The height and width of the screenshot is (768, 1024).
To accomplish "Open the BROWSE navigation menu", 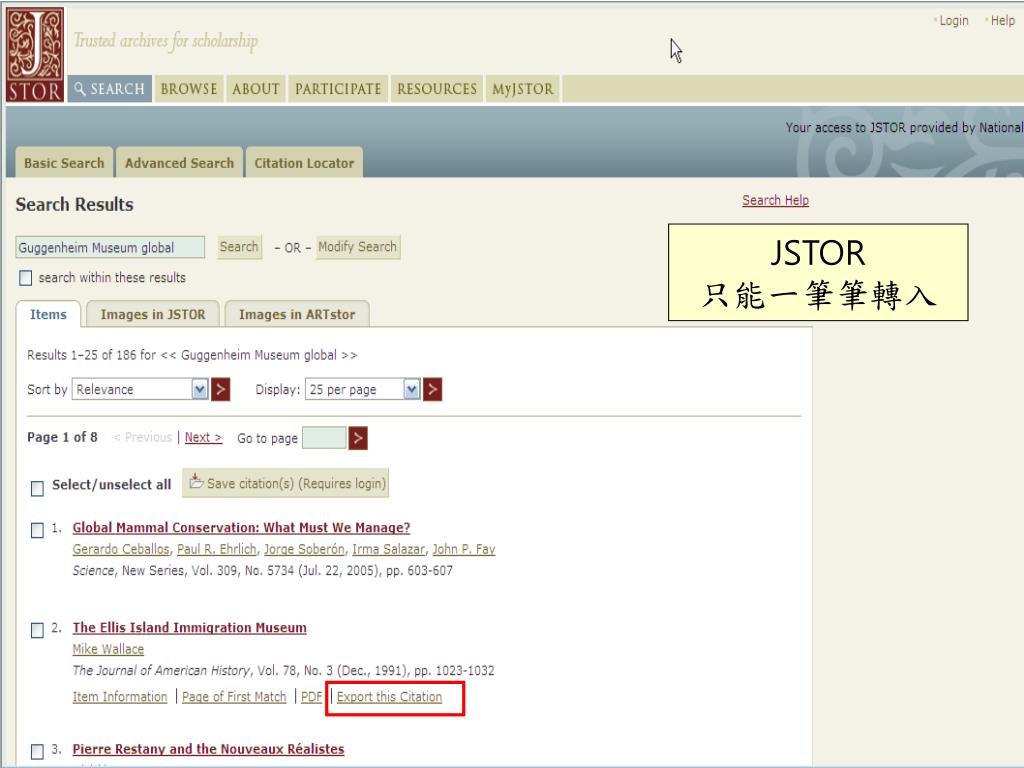I will click(189, 89).
